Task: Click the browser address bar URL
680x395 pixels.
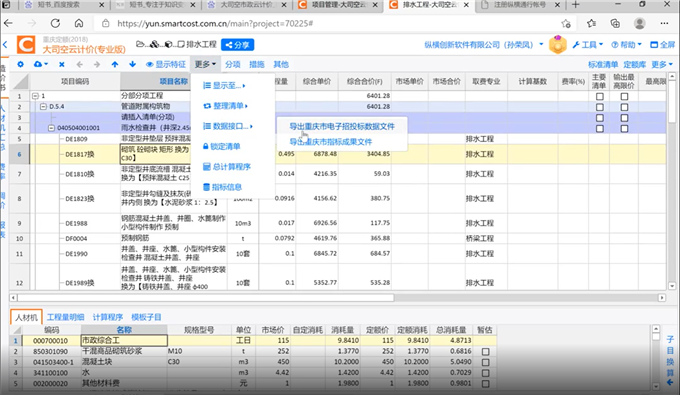Action: click(215, 23)
